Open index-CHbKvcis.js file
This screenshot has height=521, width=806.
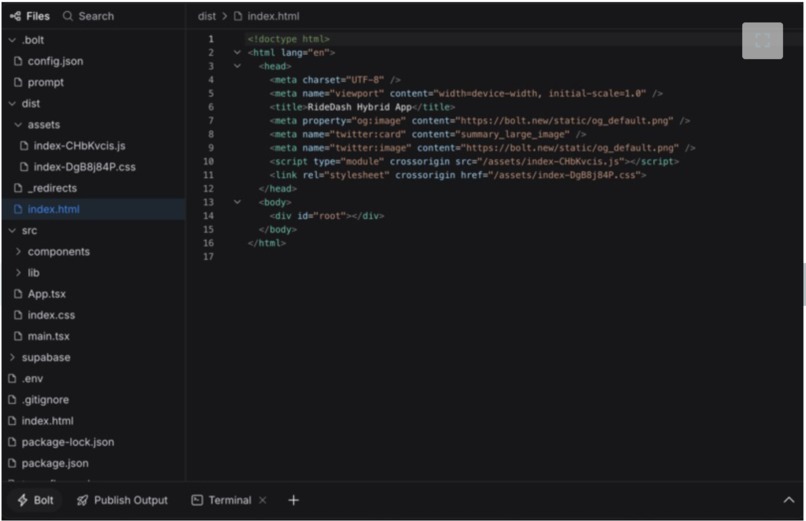coord(79,146)
